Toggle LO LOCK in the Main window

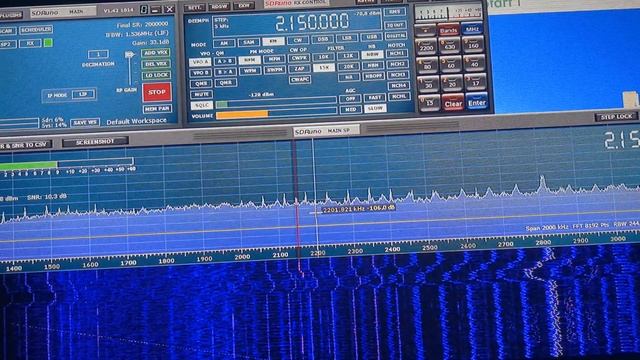156,76
